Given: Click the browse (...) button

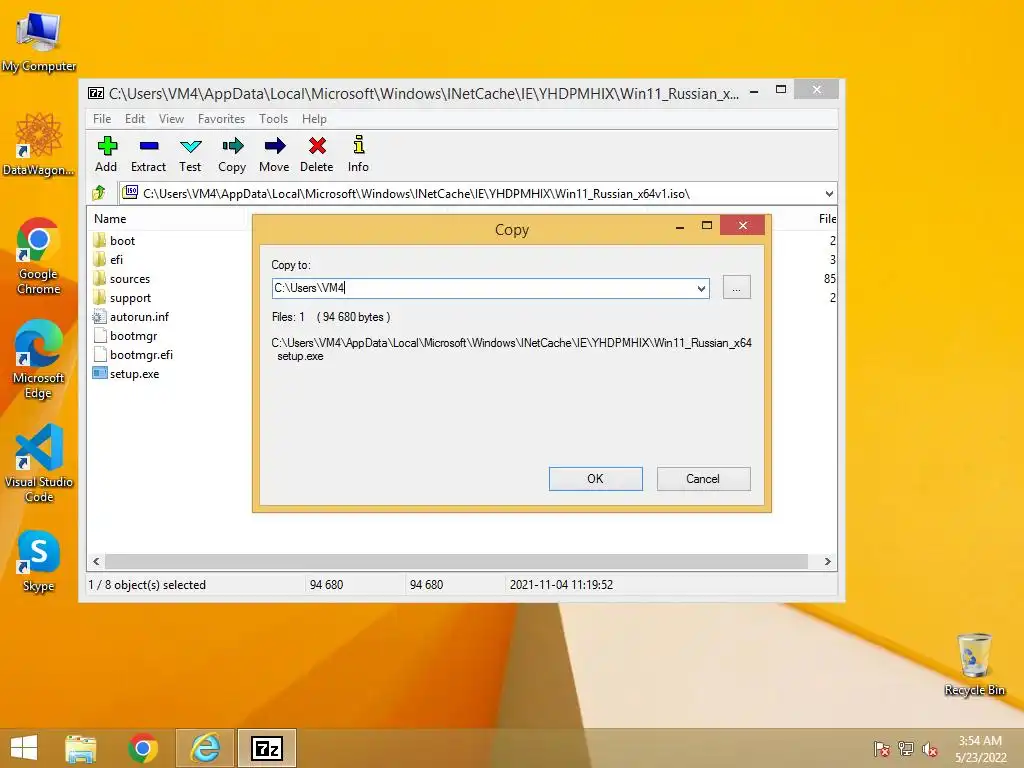Looking at the screenshot, I should click(x=737, y=287).
